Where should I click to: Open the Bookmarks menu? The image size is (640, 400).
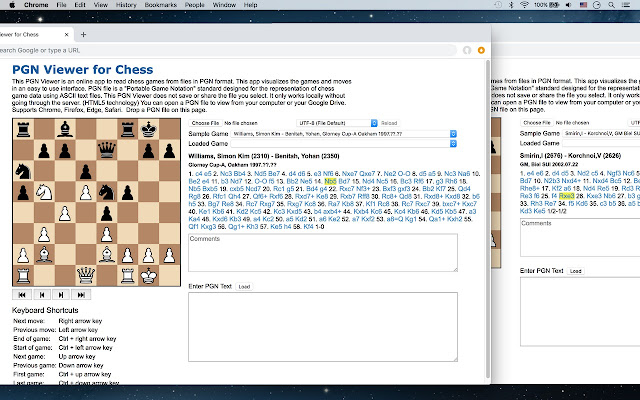160,5
